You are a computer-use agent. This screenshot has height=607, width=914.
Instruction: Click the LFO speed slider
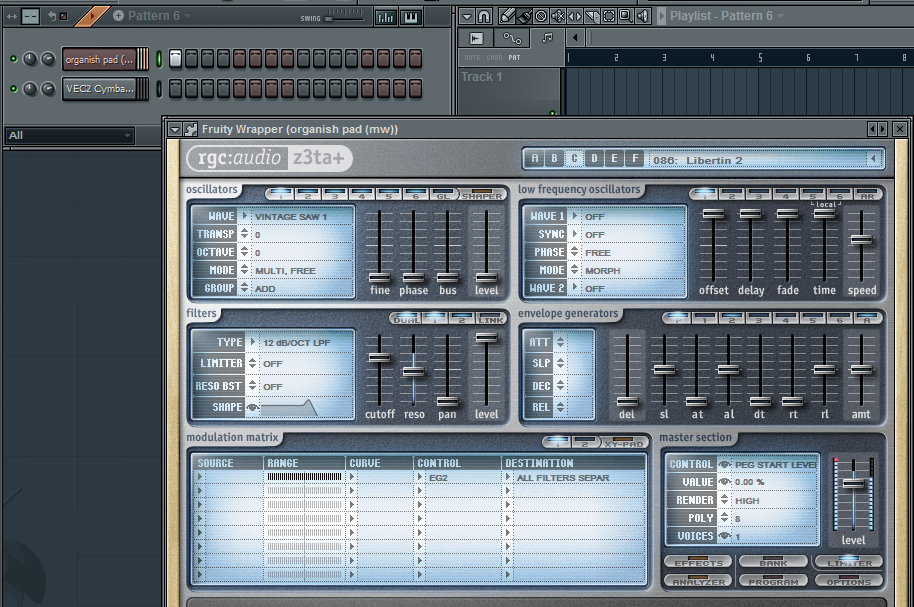point(862,240)
